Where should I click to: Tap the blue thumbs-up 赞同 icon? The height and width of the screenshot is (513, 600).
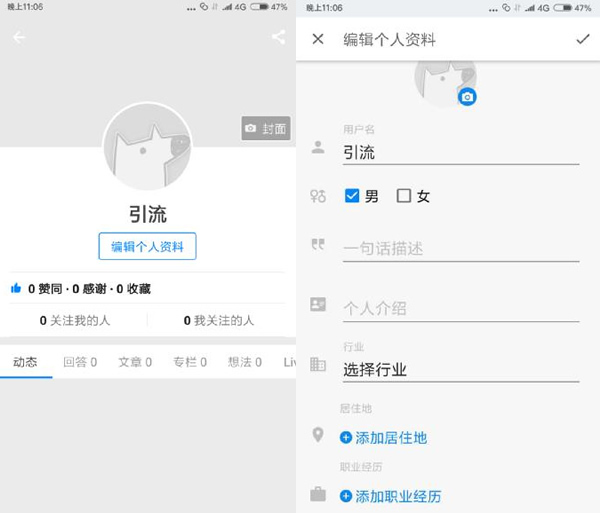coord(16,289)
